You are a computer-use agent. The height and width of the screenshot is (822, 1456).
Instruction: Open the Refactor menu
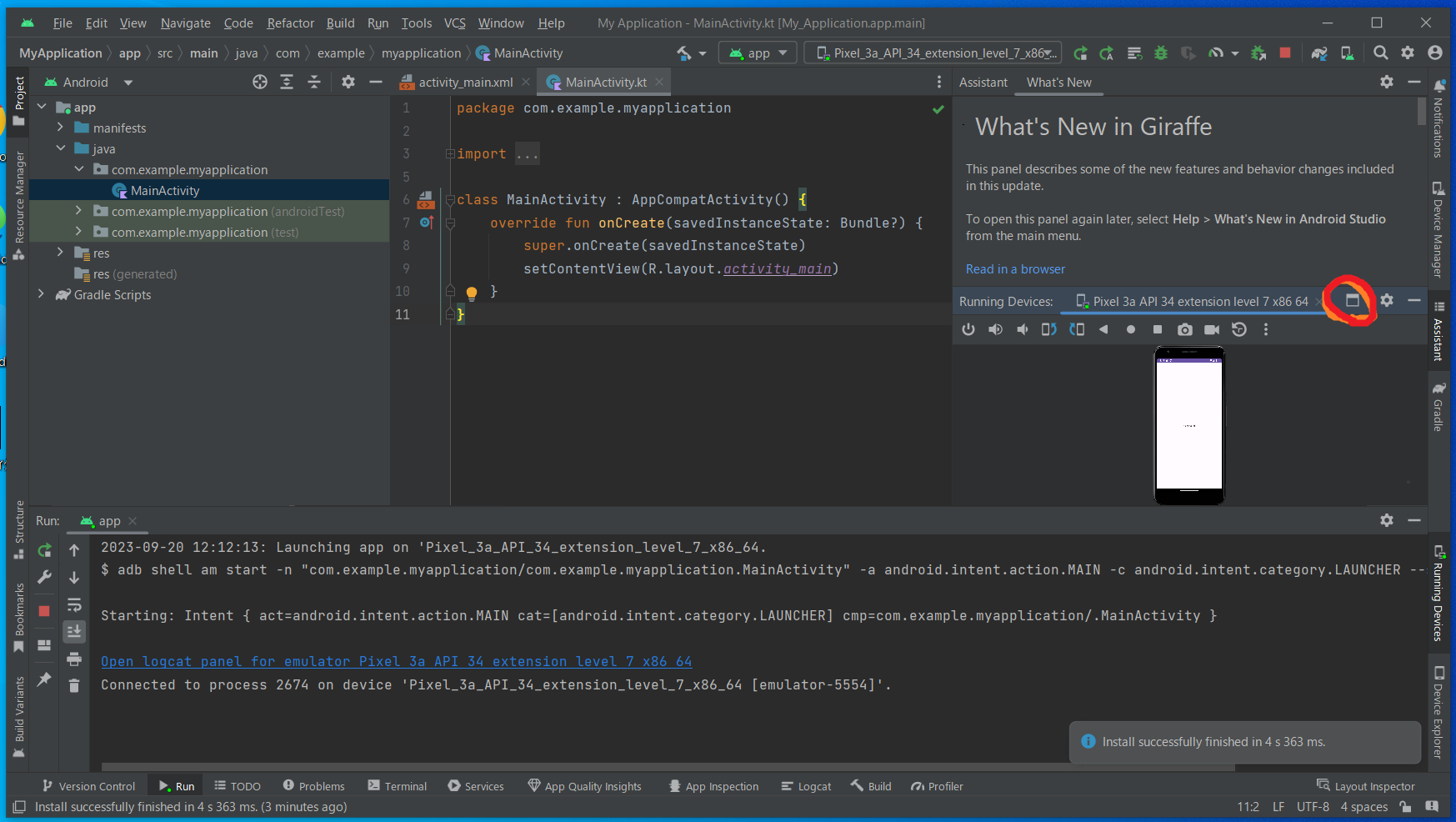coord(290,23)
